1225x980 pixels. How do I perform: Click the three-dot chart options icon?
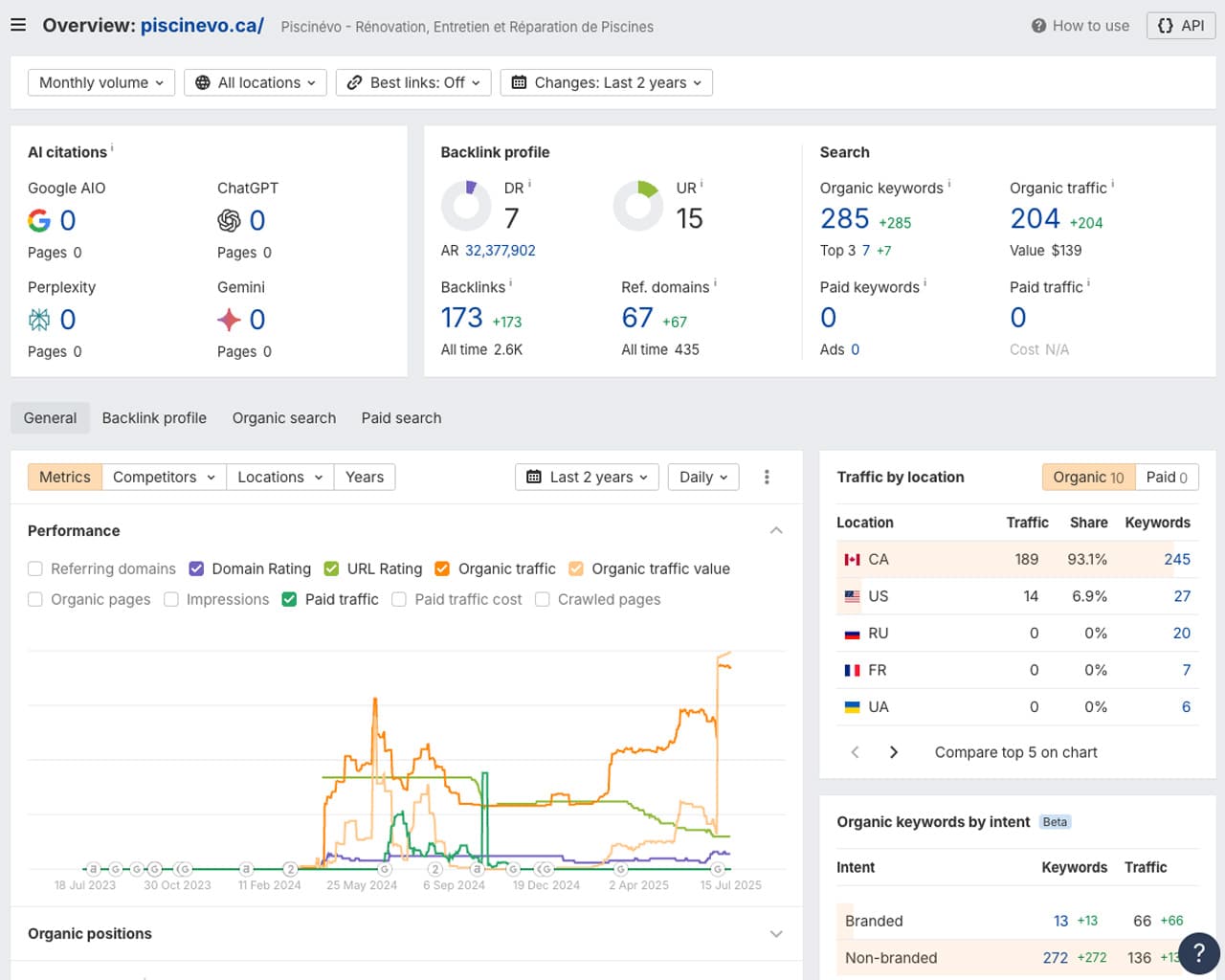tap(767, 477)
